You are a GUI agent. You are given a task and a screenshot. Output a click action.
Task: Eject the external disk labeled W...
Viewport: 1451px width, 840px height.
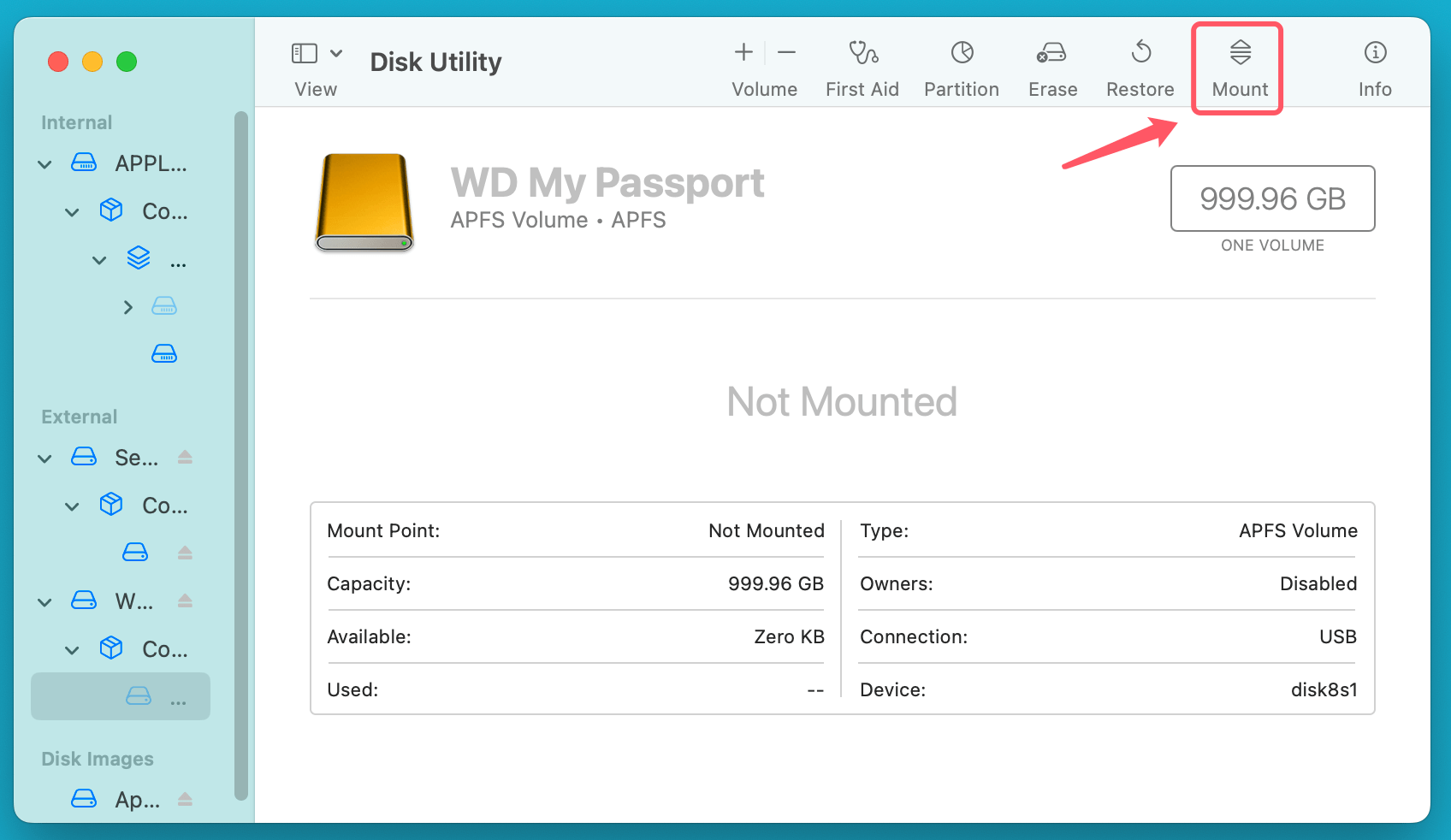coord(185,601)
